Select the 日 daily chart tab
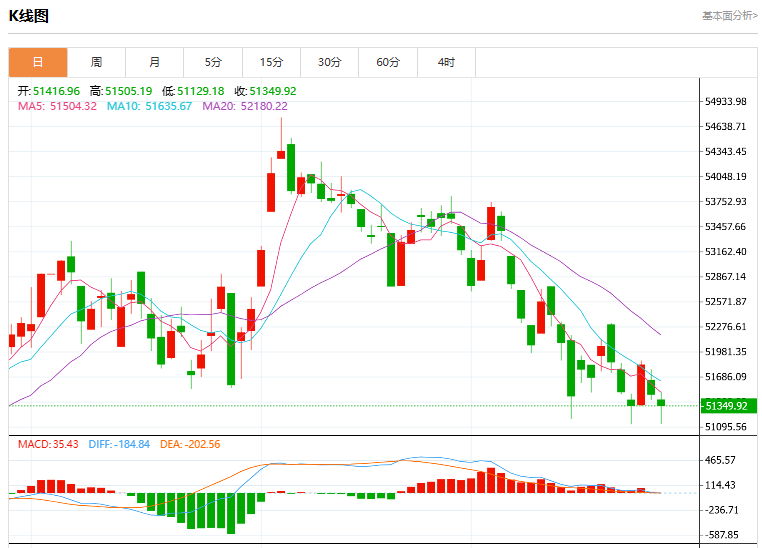This screenshot has height=548, width=762. point(38,62)
